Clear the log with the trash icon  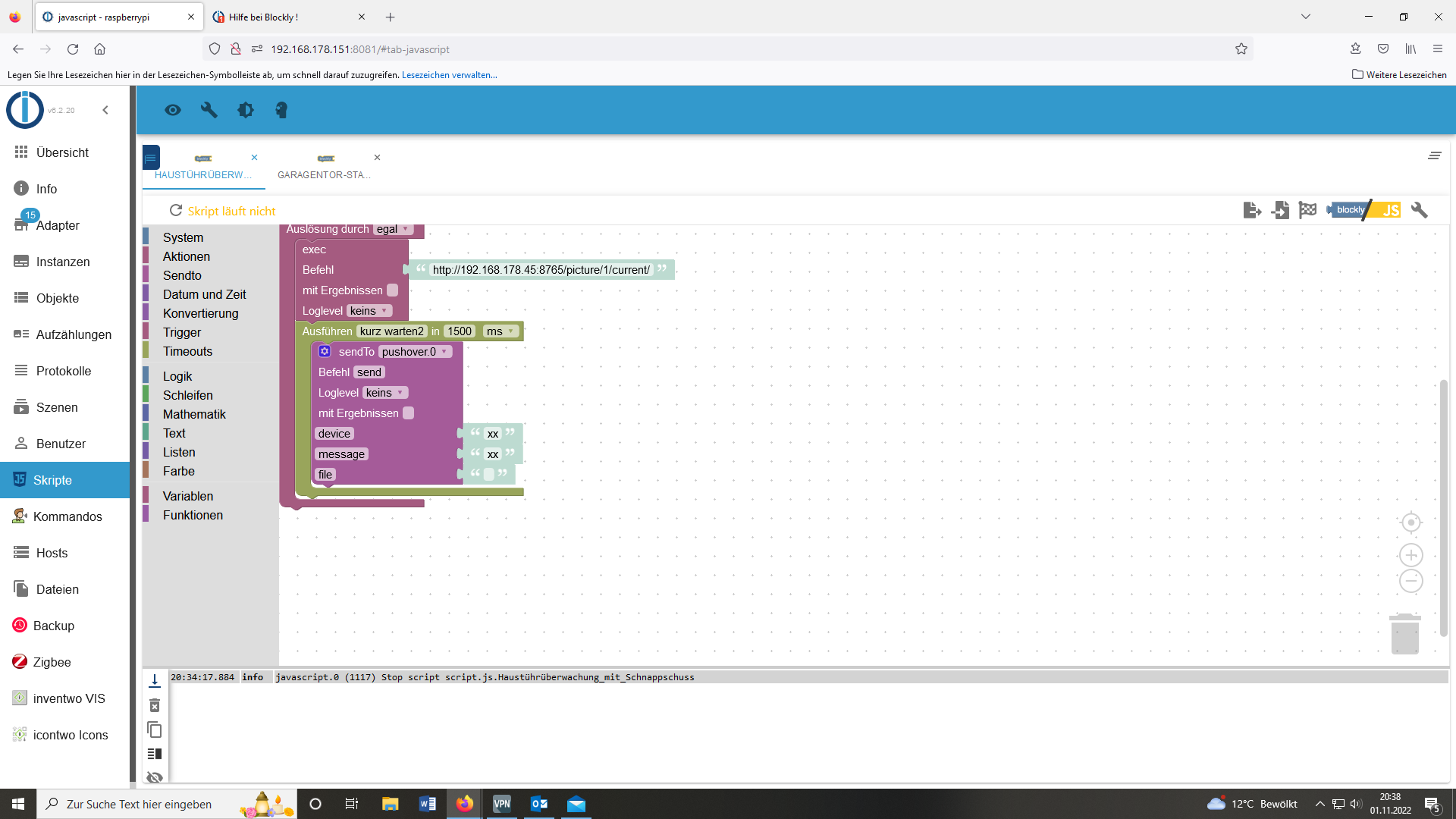click(155, 706)
